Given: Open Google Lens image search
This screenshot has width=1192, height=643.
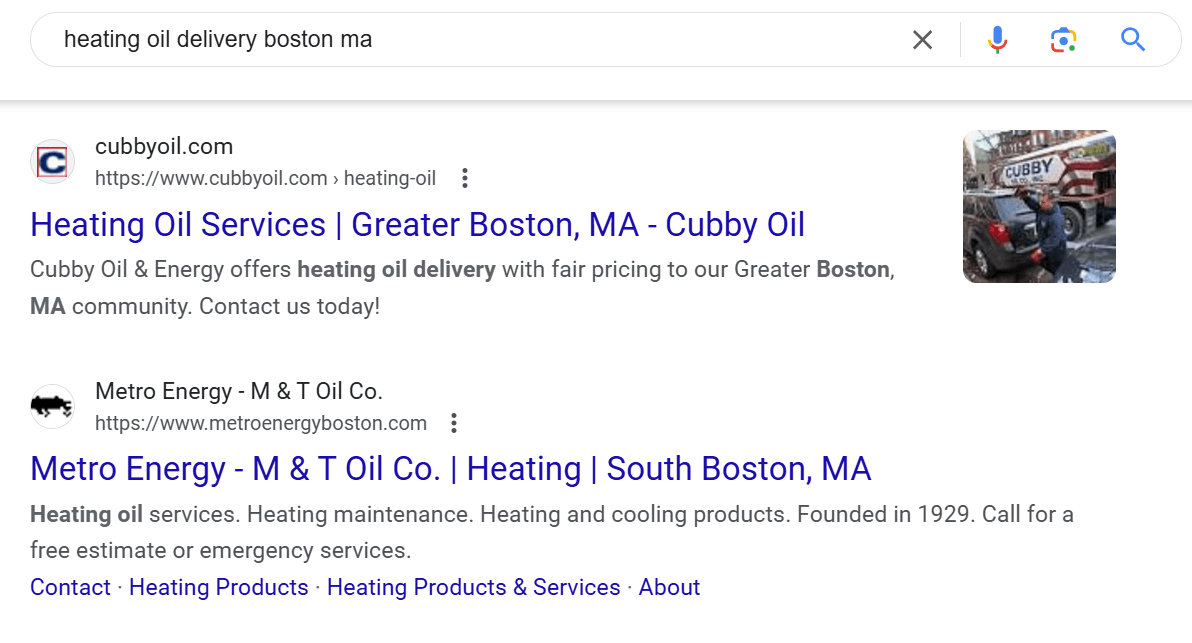Looking at the screenshot, I should [x=1063, y=40].
